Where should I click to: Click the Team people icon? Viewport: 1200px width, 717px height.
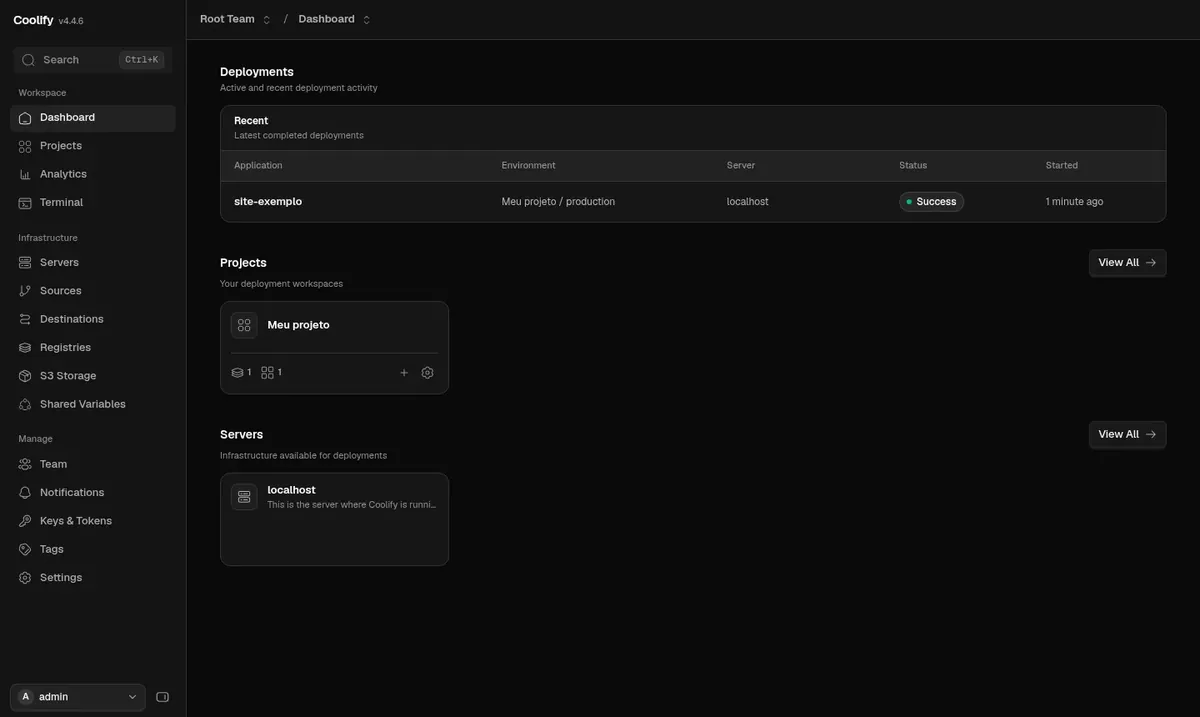[25, 465]
